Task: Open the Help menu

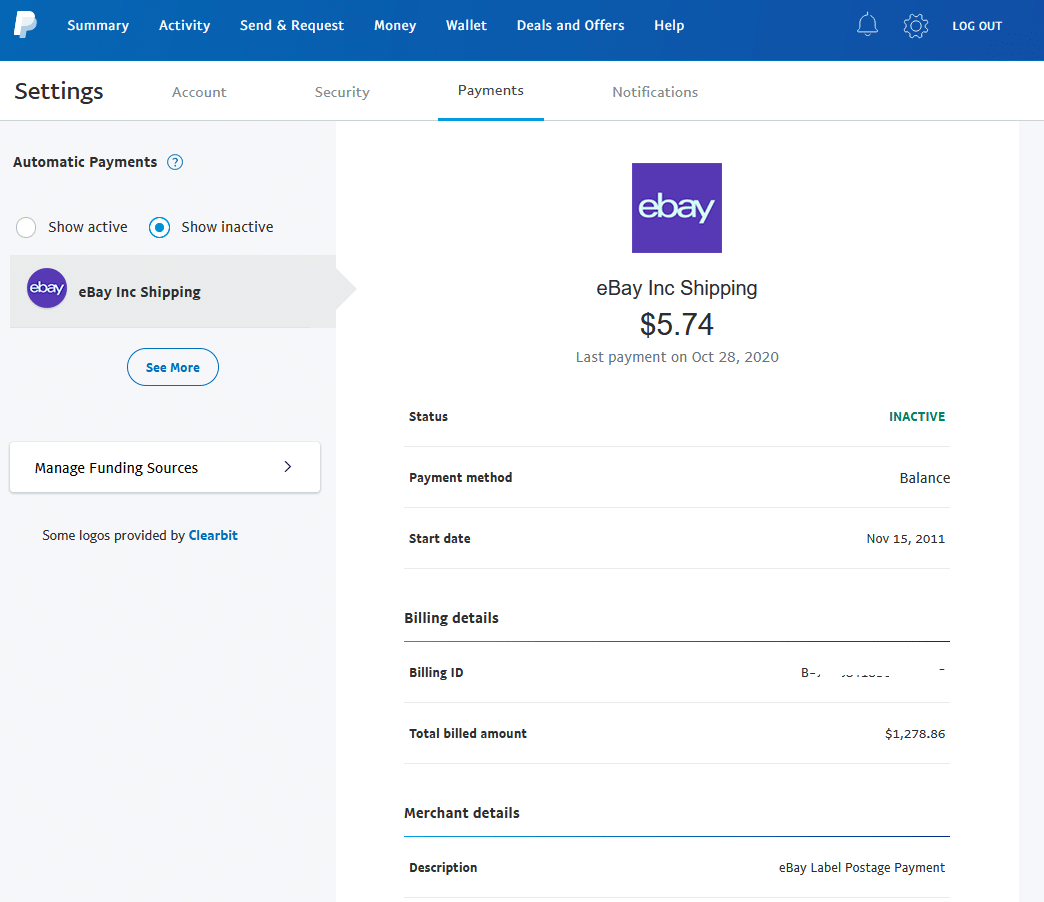Action: click(669, 25)
